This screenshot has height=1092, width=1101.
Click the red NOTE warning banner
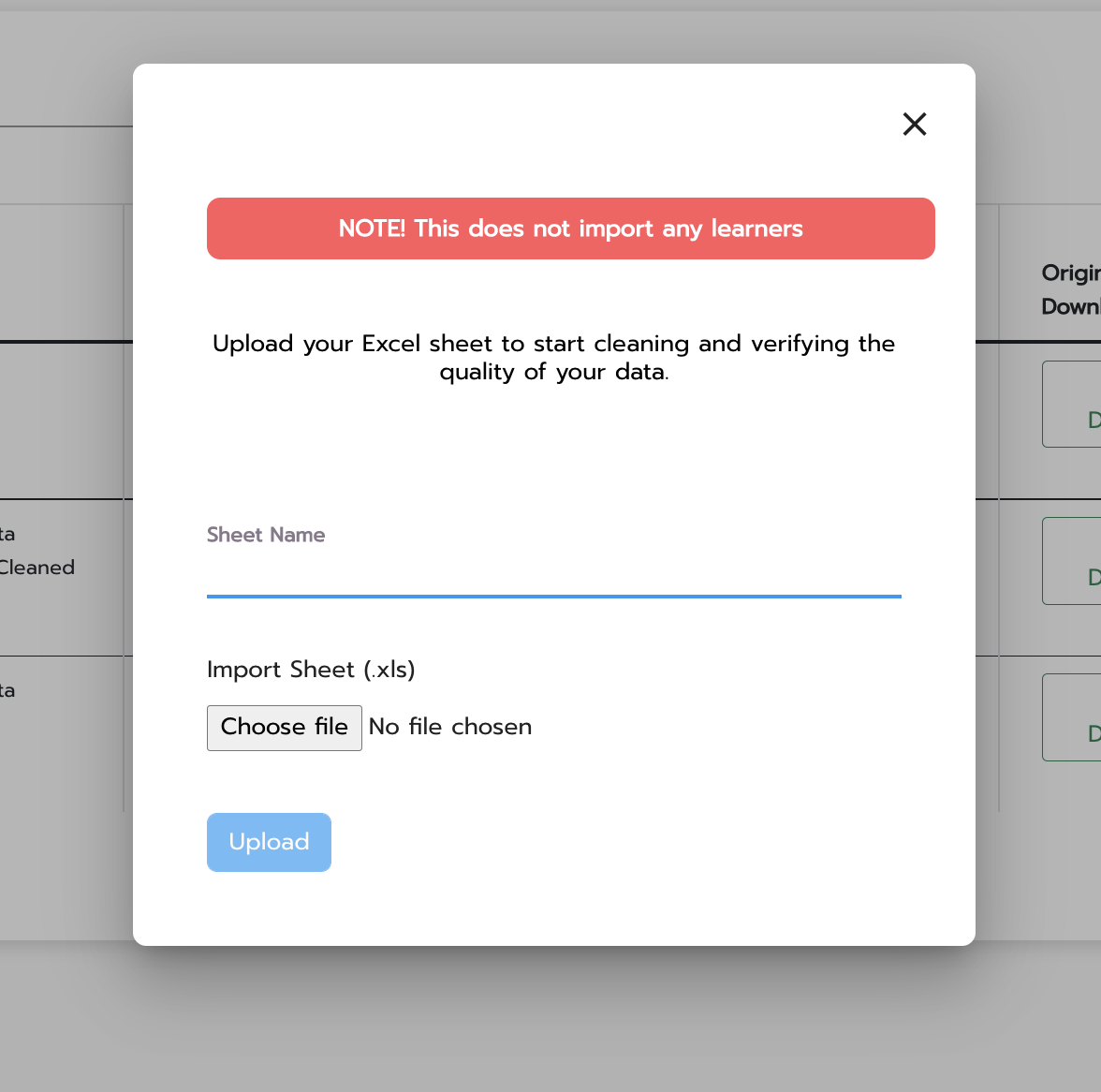570,229
